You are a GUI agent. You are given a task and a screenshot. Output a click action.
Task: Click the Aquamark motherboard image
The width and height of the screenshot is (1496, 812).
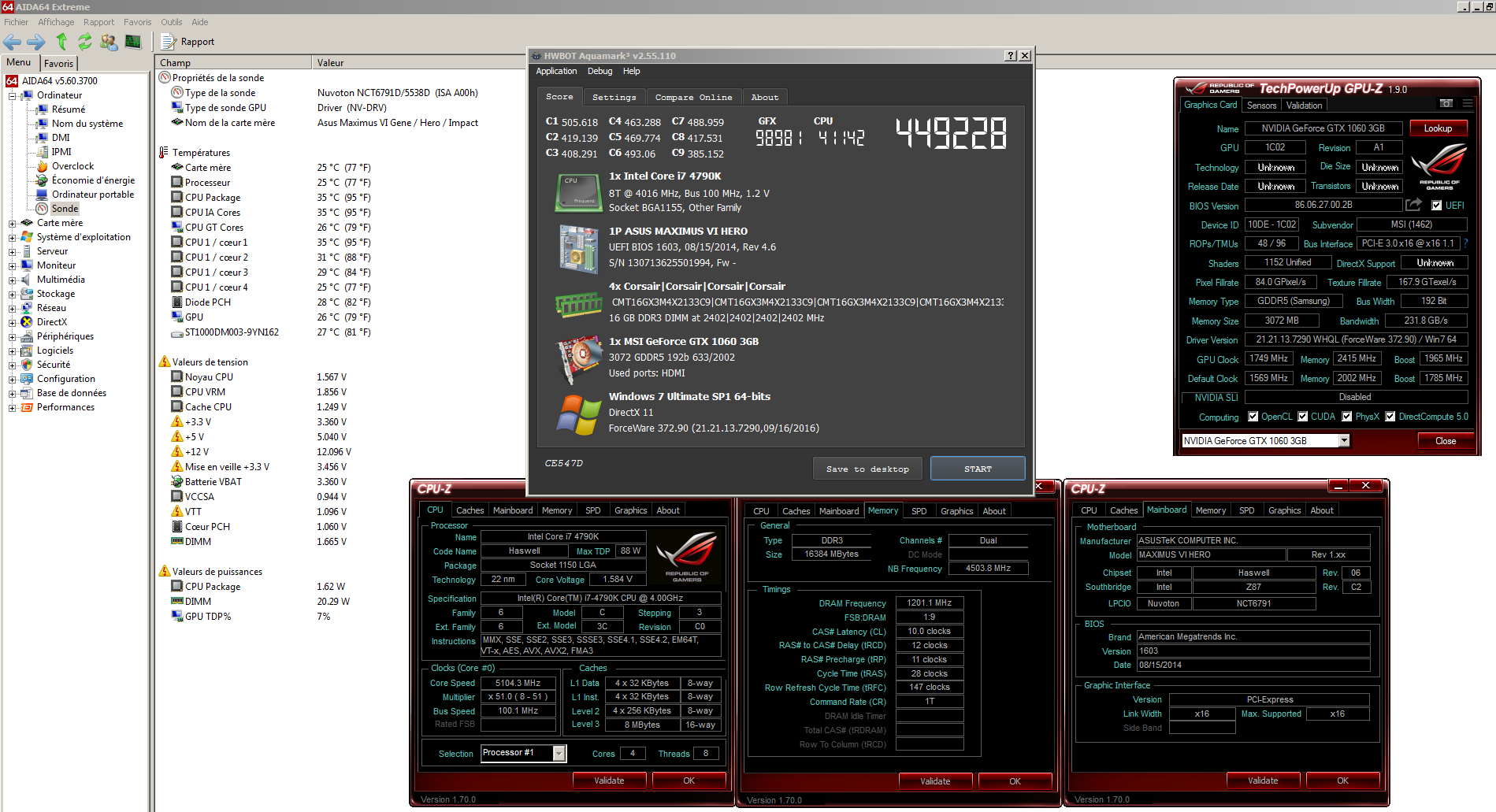[x=579, y=249]
